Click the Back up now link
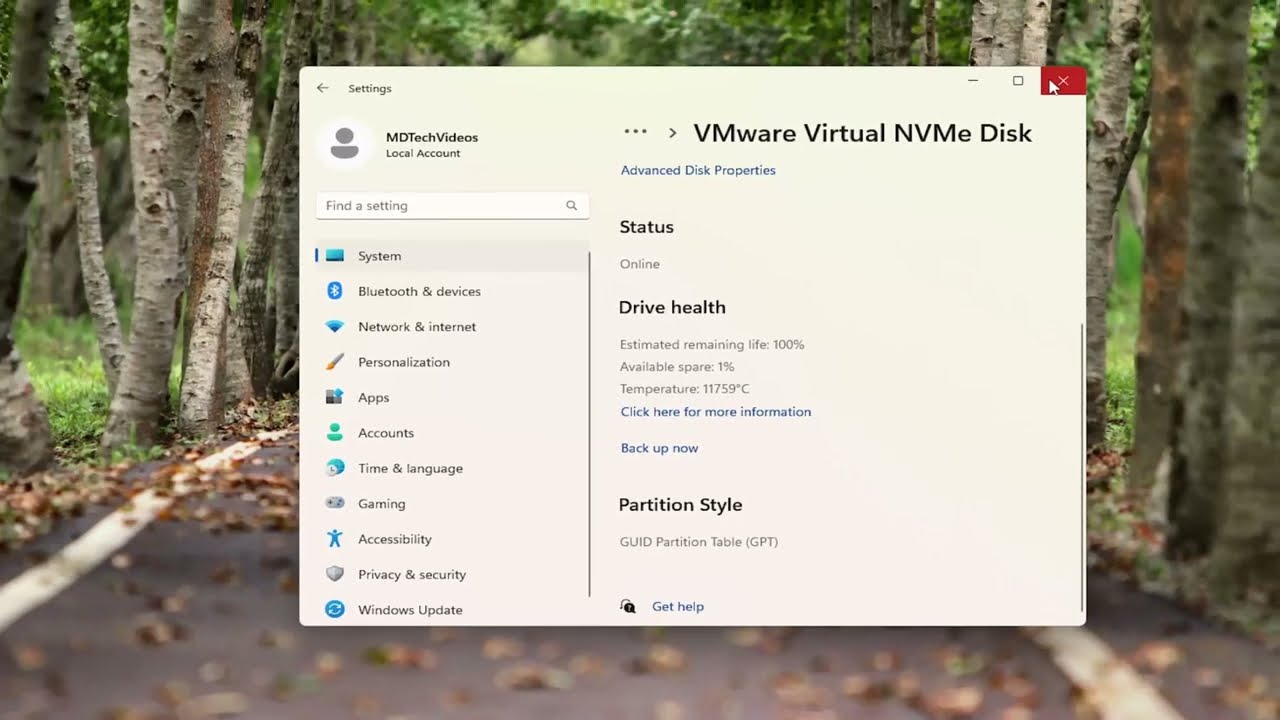 coord(659,448)
